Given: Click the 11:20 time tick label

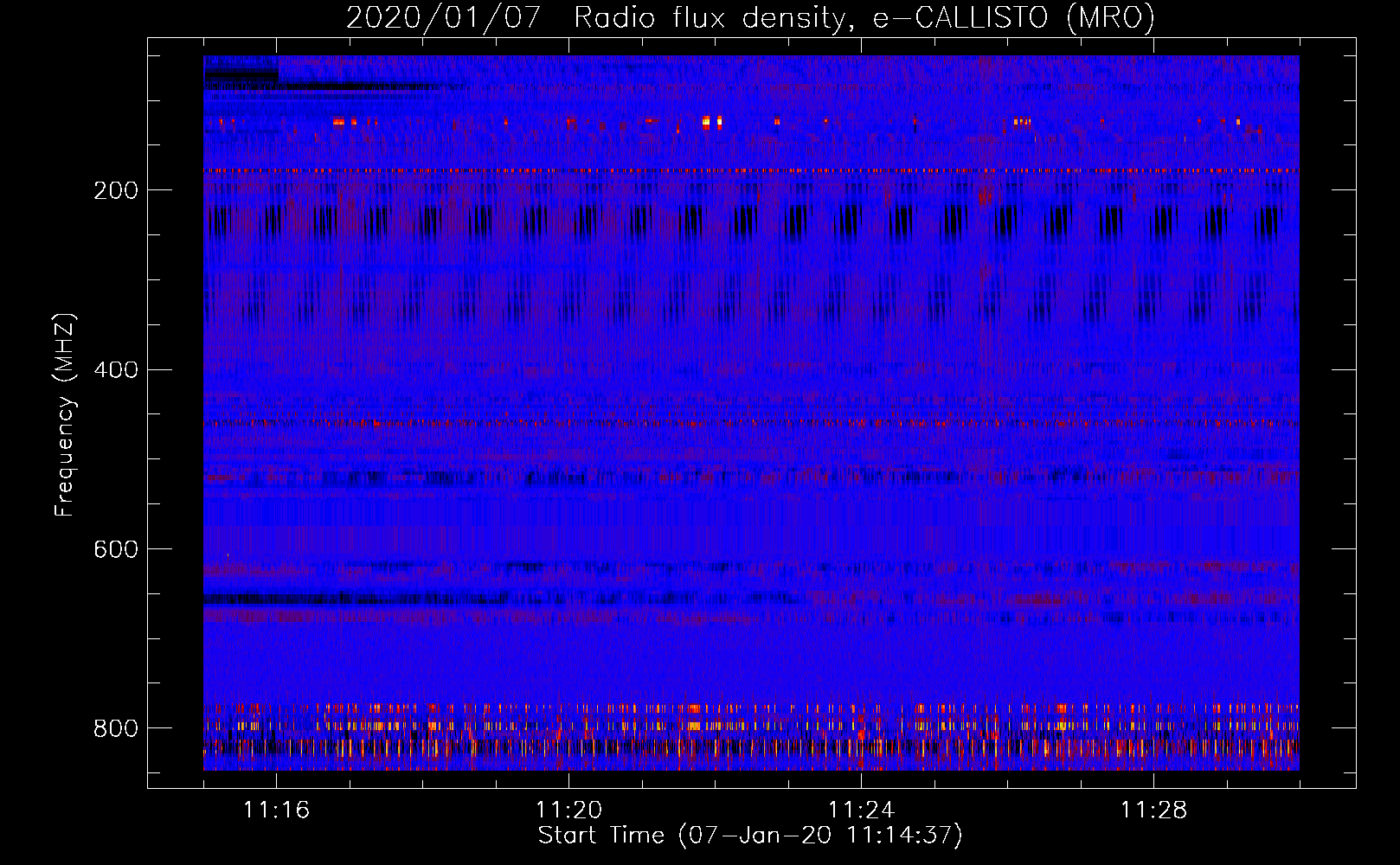Looking at the screenshot, I should tap(569, 811).
